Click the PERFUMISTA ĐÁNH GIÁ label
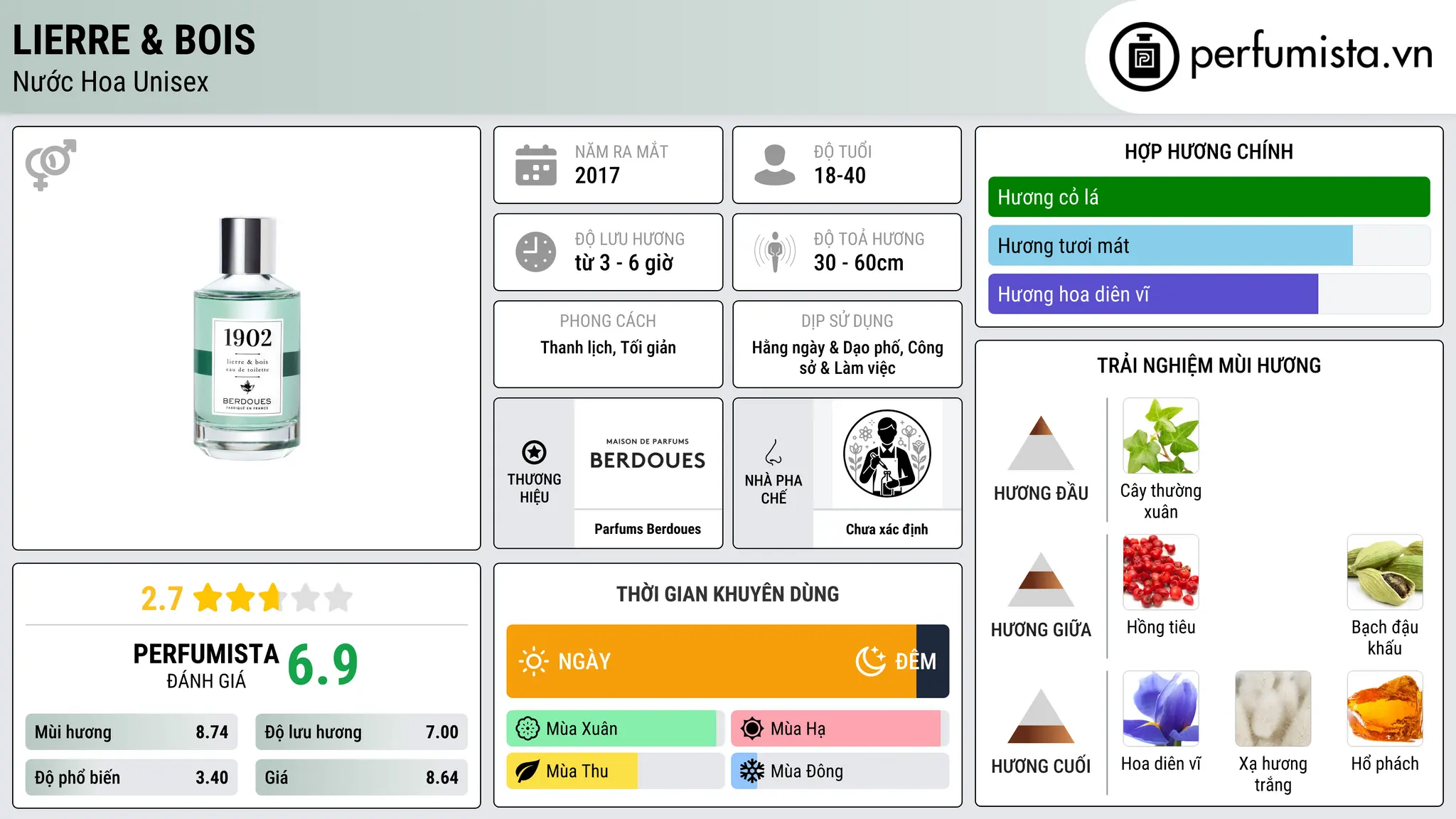The height and width of the screenshot is (819, 1456). [206, 665]
